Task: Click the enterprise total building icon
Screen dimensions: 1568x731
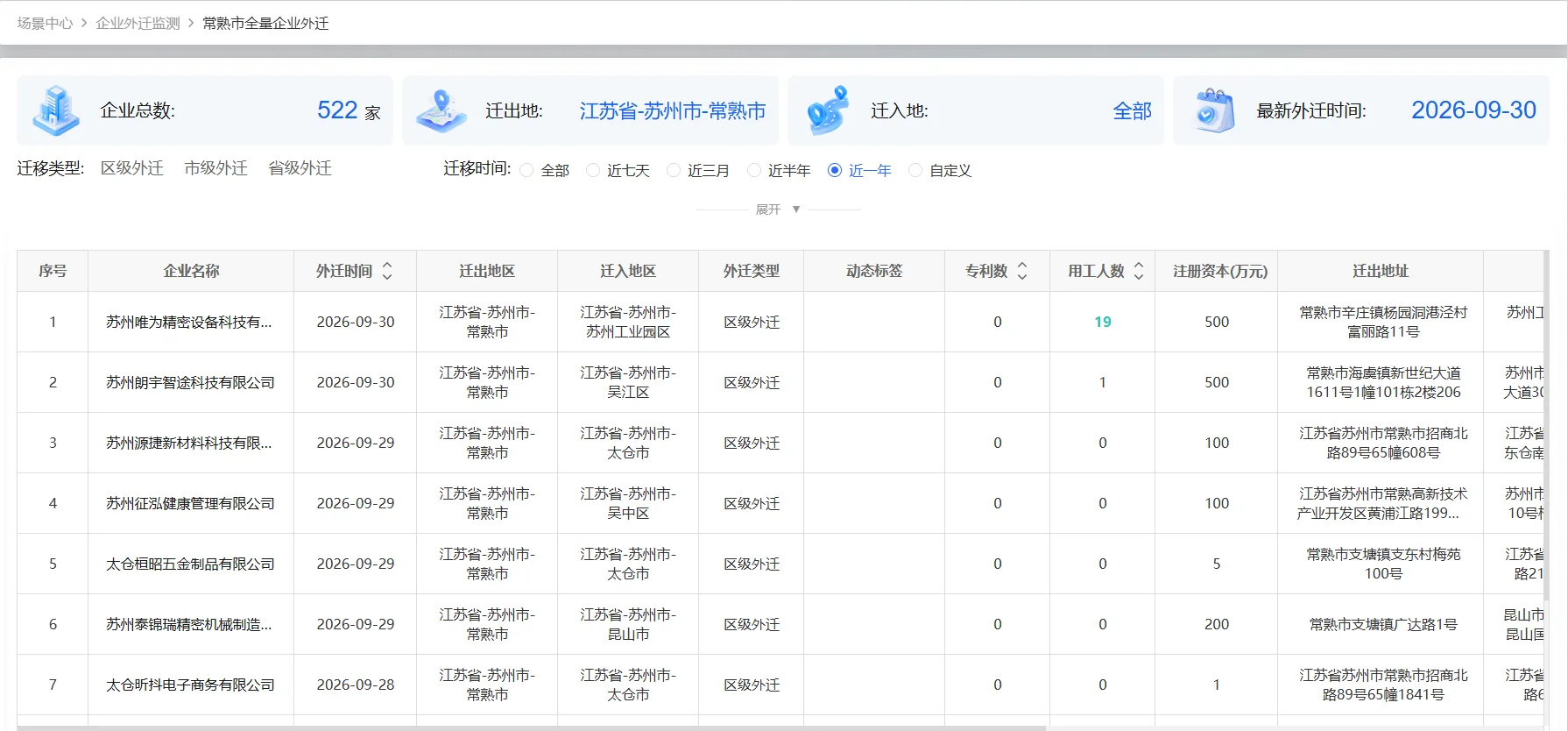Action: pos(56,110)
